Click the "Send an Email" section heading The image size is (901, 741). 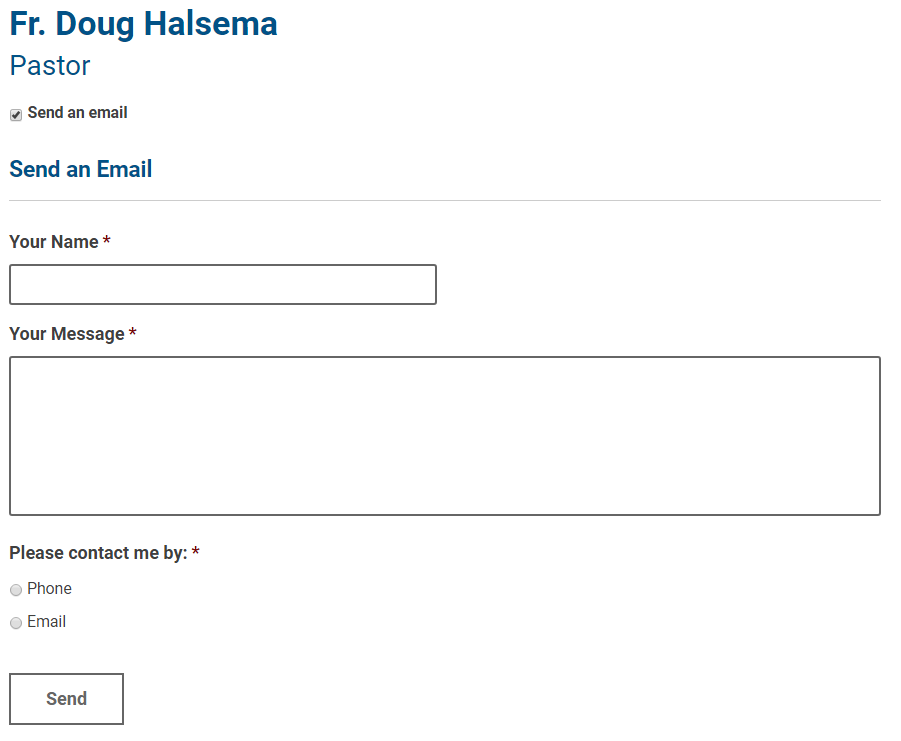(81, 170)
